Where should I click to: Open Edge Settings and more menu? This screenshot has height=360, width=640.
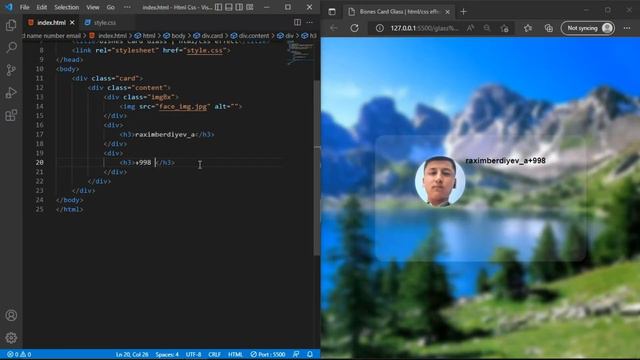point(627,28)
